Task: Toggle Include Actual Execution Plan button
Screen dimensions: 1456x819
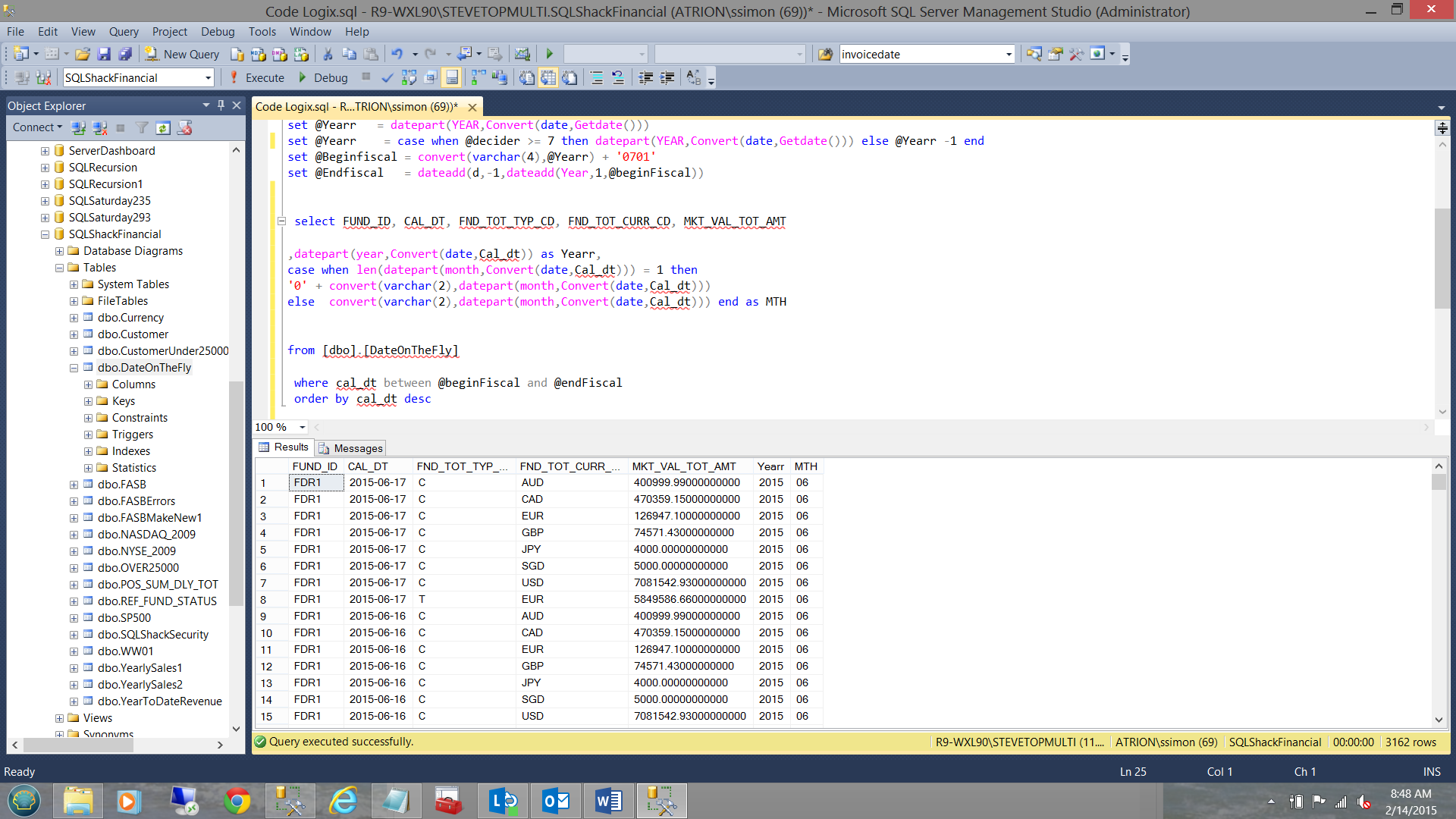Action: tap(479, 77)
